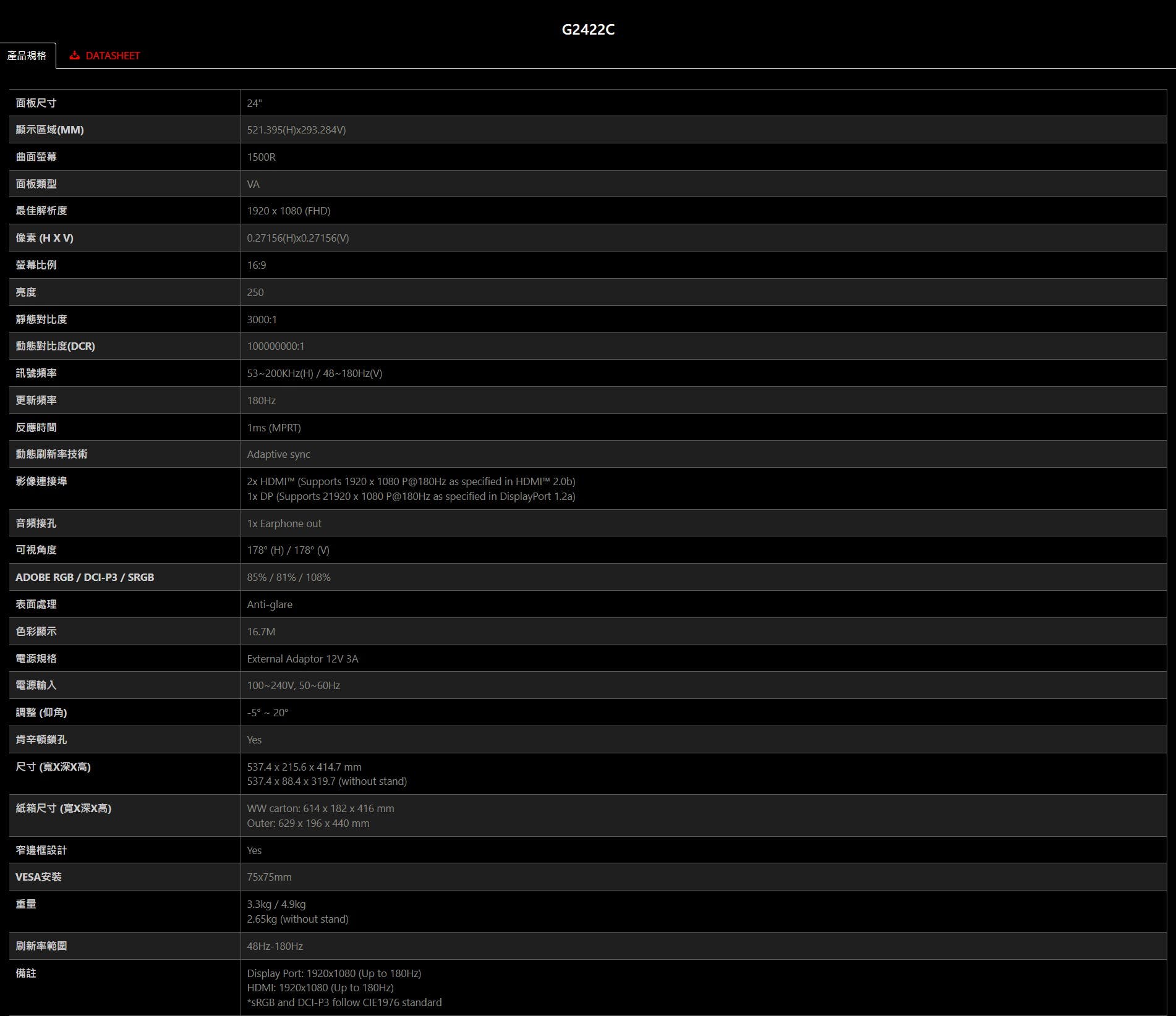The image size is (1176, 1016).
Task: Click the 動態對比度(DCR) row label
Action: 55,346
